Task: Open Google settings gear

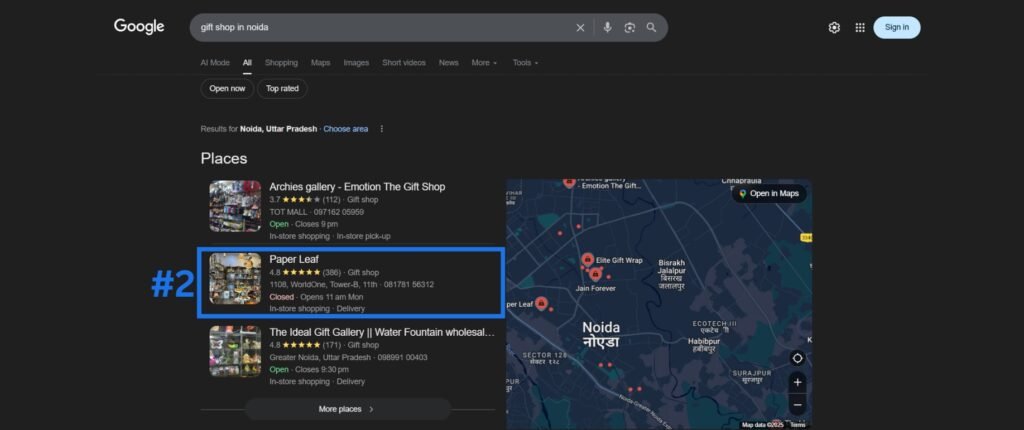Action: (x=834, y=28)
